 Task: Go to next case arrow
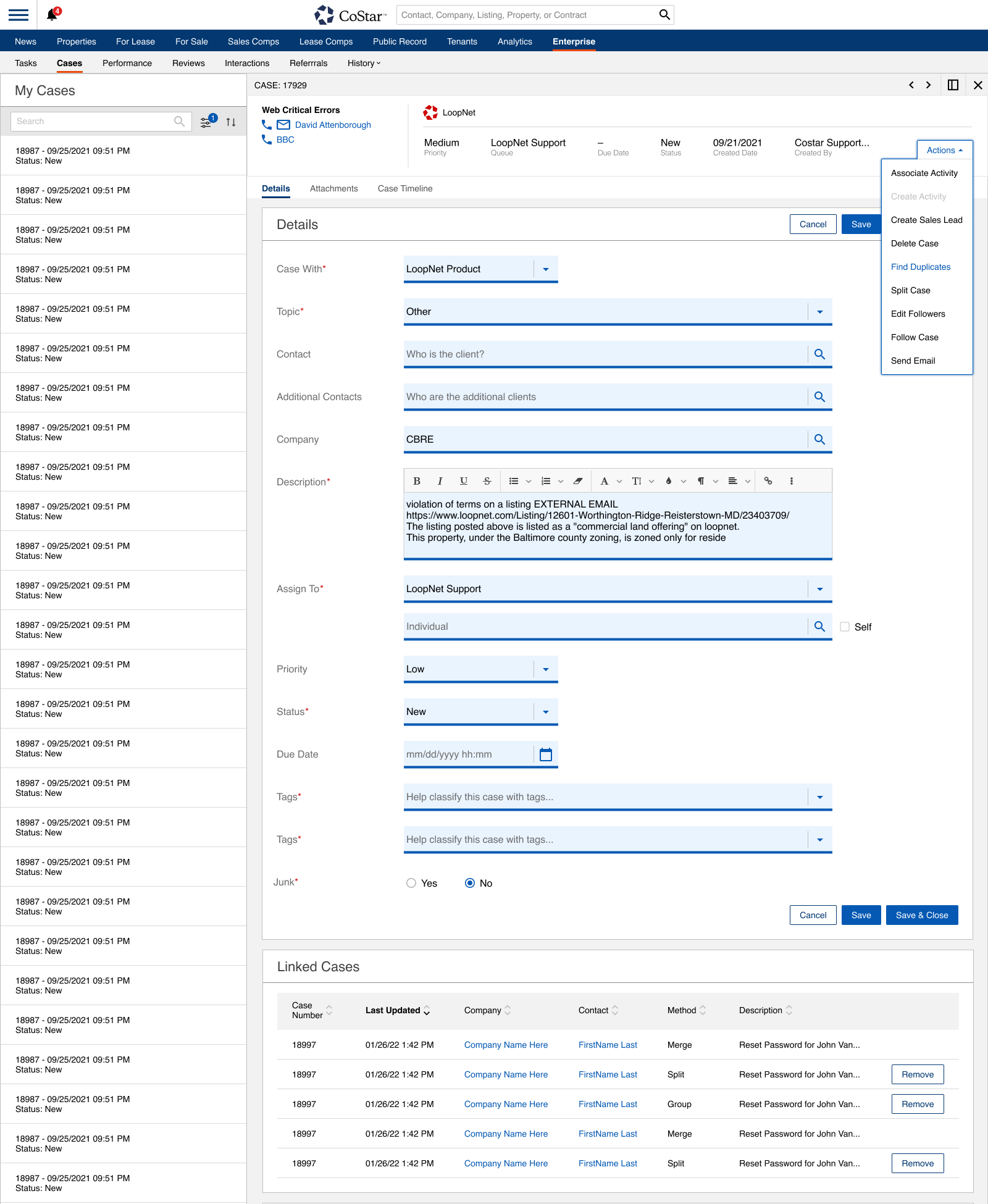tap(928, 85)
